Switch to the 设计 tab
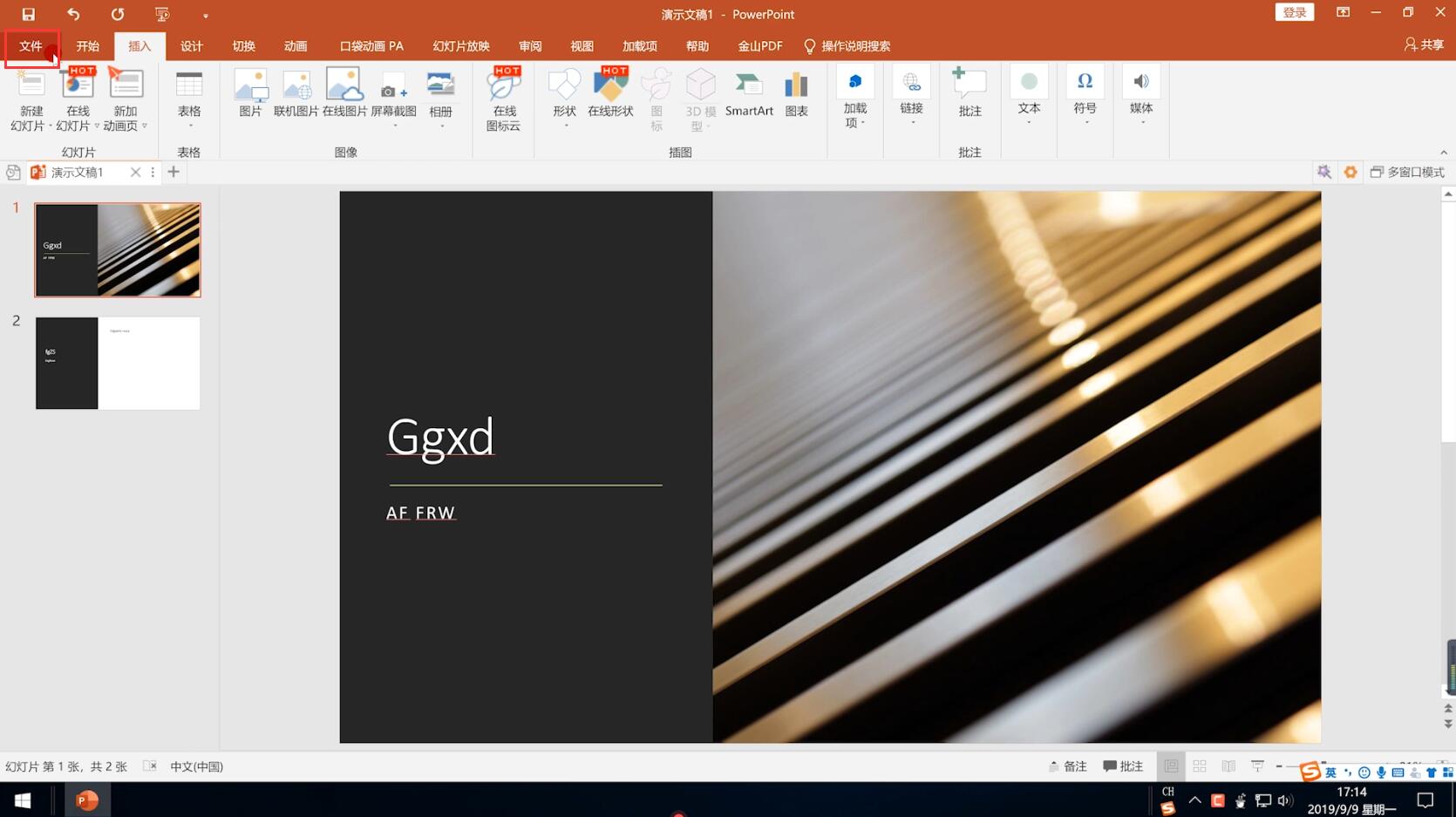 tap(192, 46)
